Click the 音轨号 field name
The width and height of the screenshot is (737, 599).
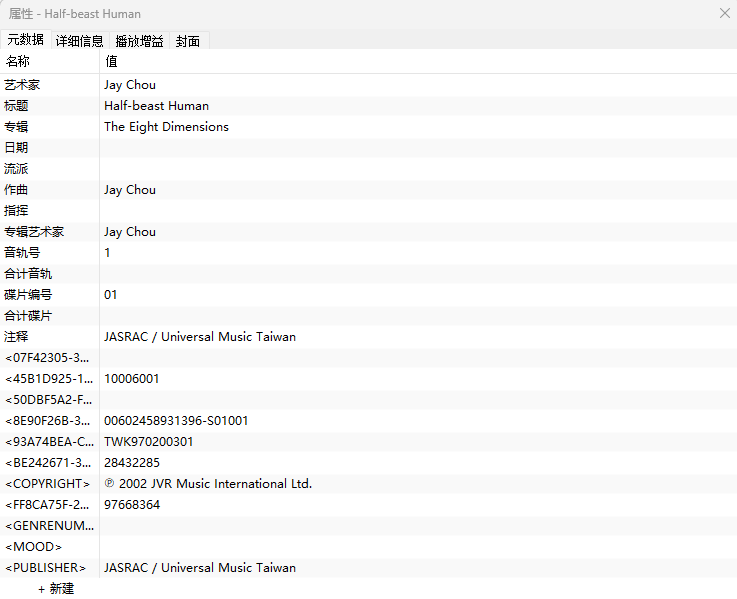22,253
